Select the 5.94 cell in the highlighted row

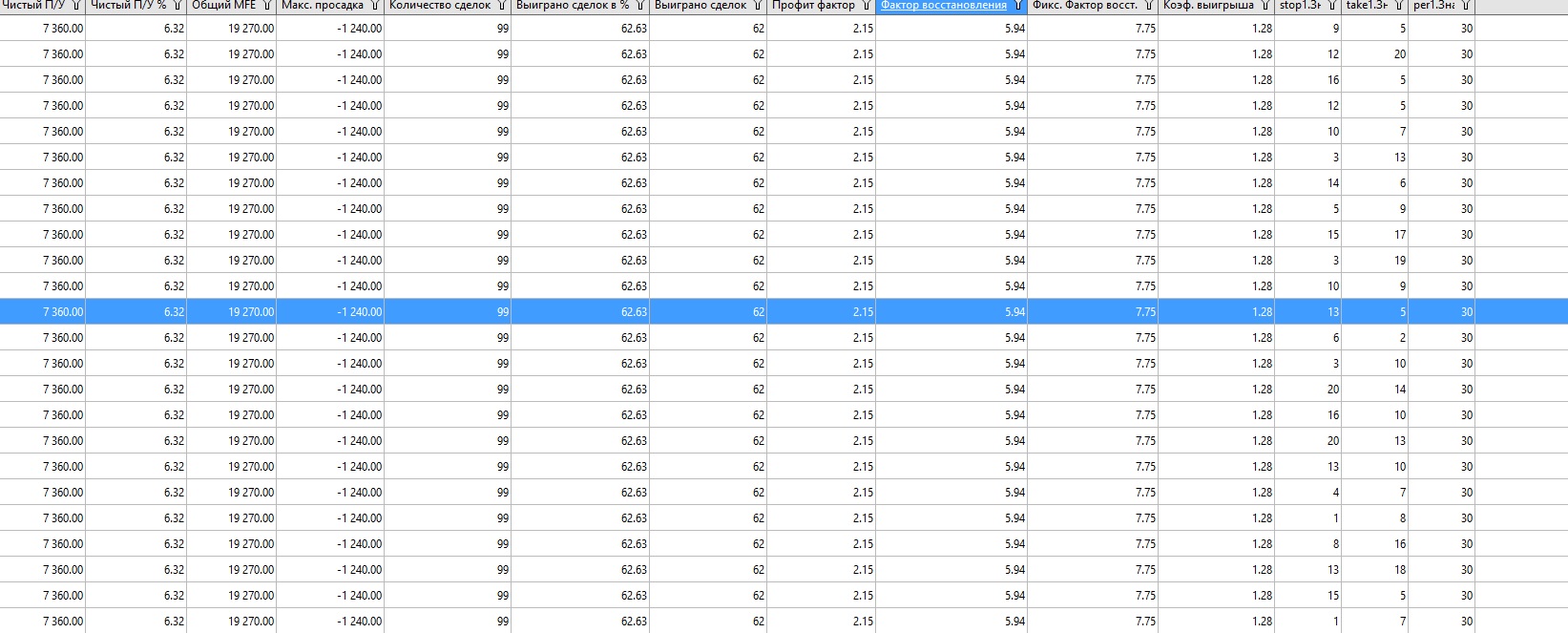coord(951,312)
